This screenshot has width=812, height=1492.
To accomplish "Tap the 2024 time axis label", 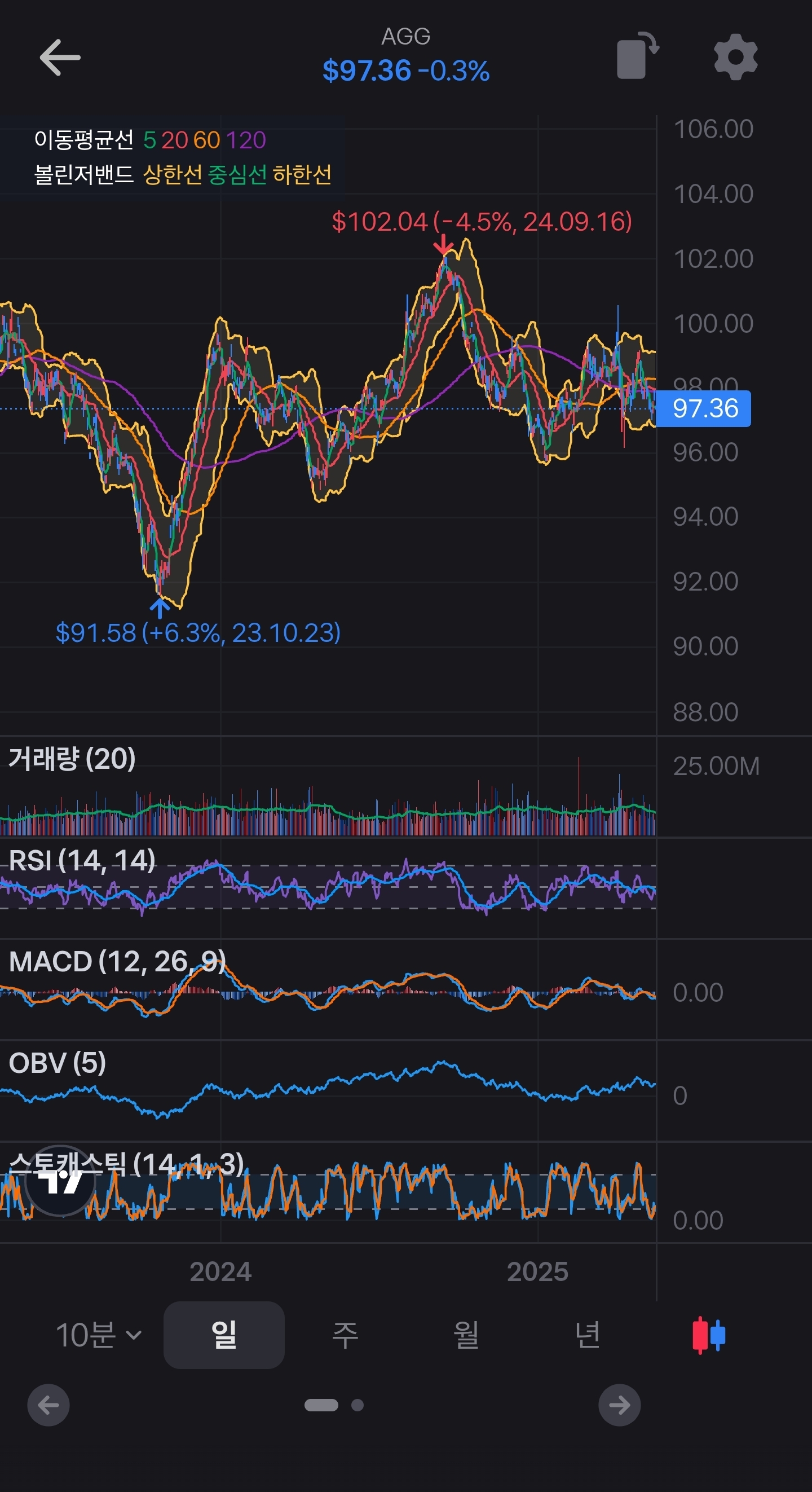I will point(220,1272).
